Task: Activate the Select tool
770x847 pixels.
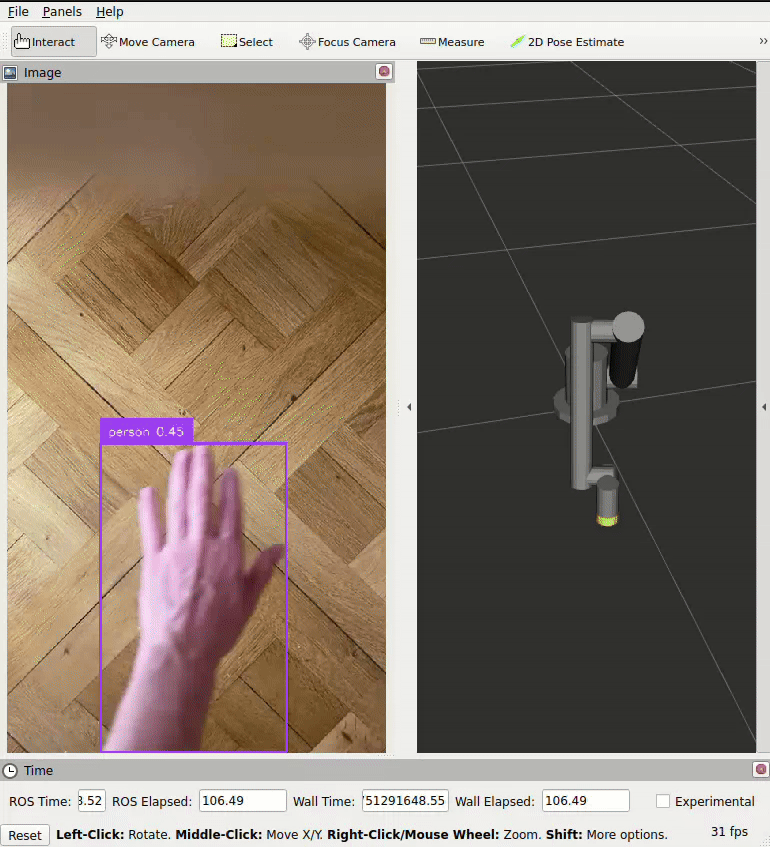Action: pos(246,42)
